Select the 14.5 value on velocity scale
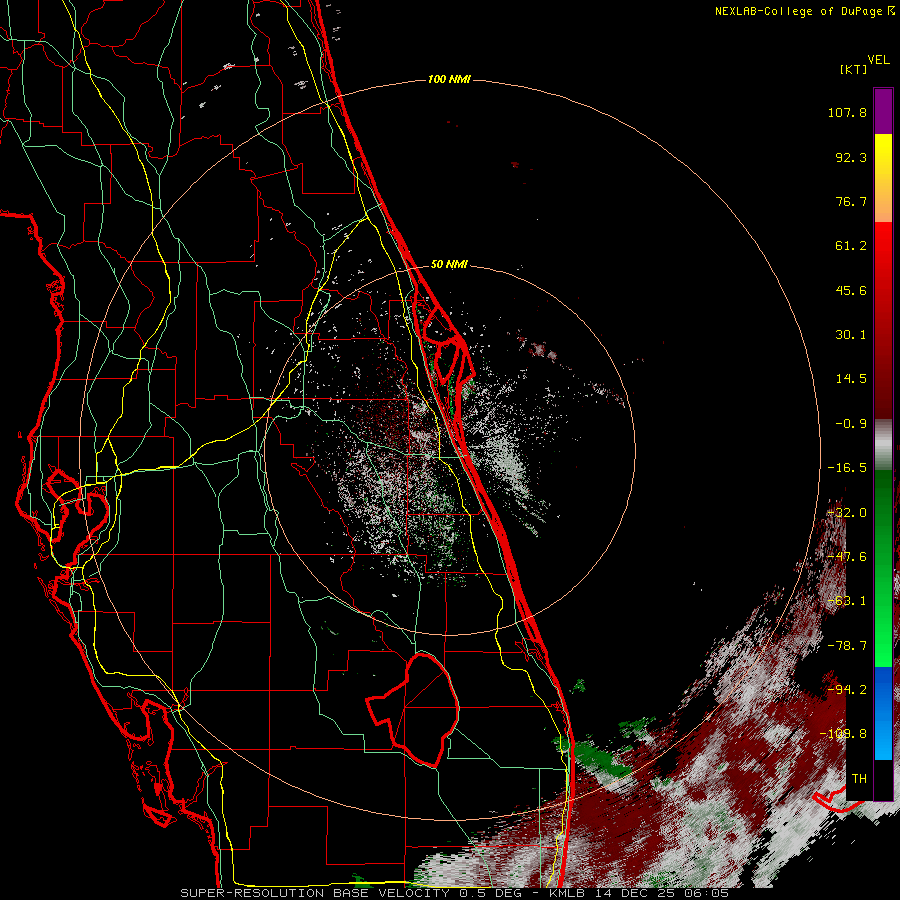This screenshot has width=900, height=900. click(851, 379)
